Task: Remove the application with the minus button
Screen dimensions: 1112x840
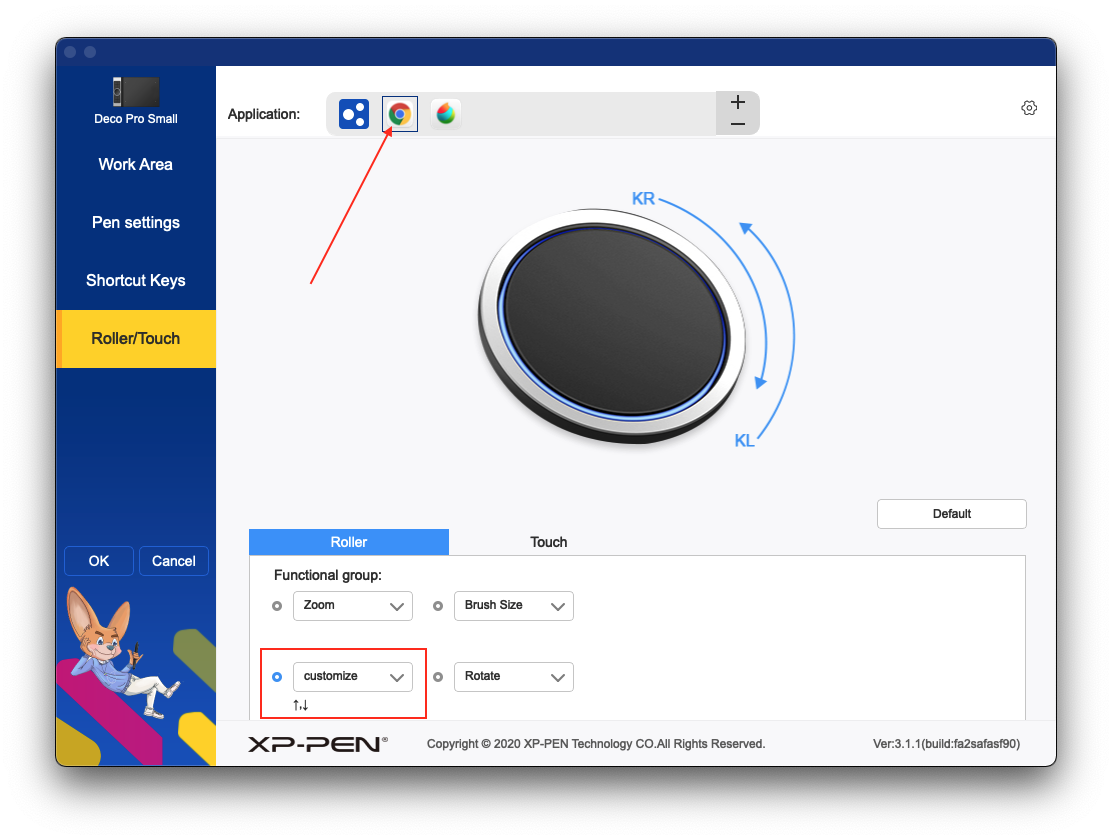Action: pos(738,124)
